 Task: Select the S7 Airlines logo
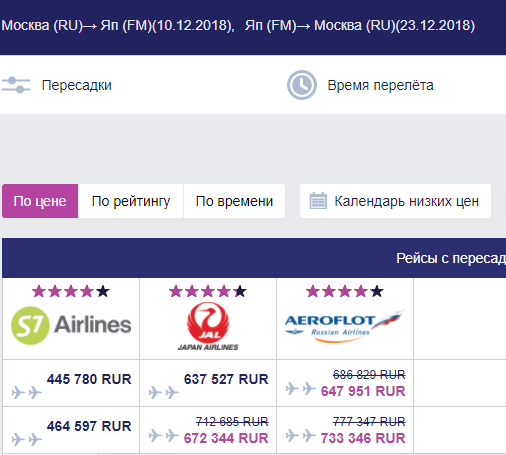pos(71,325)
